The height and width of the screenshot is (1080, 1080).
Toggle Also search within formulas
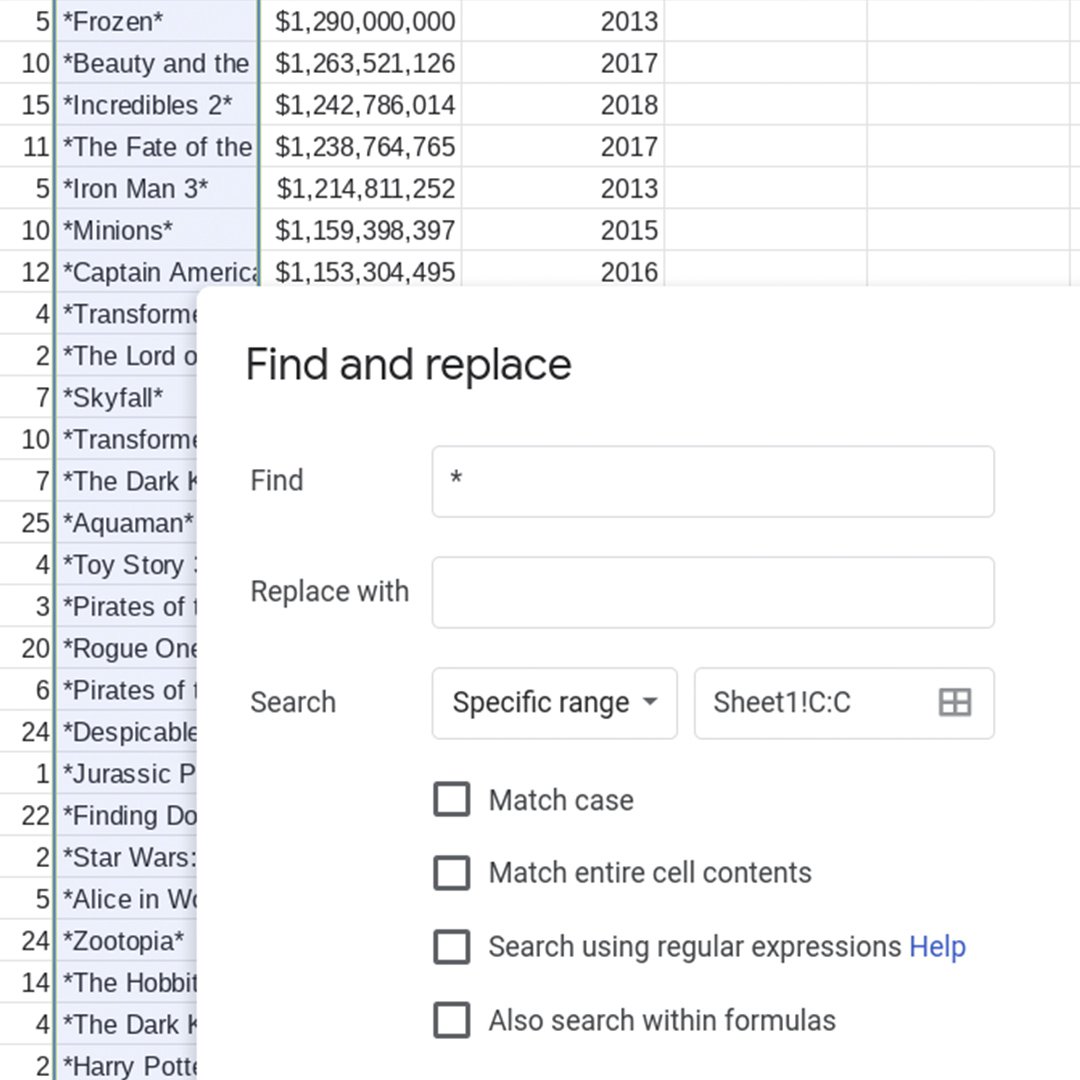coord(452,1021)
